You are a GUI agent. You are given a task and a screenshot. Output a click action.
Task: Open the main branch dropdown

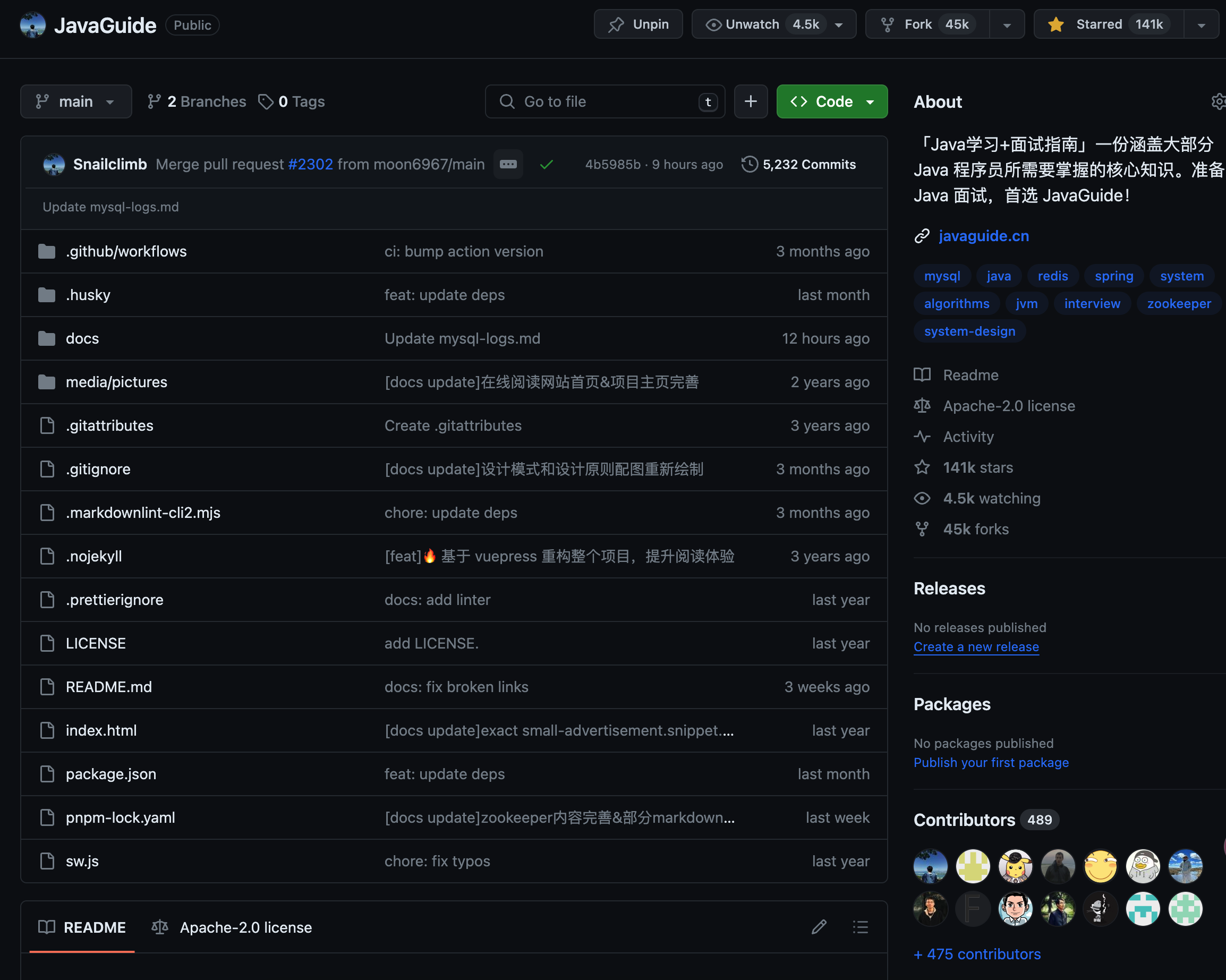click(76, 101)
